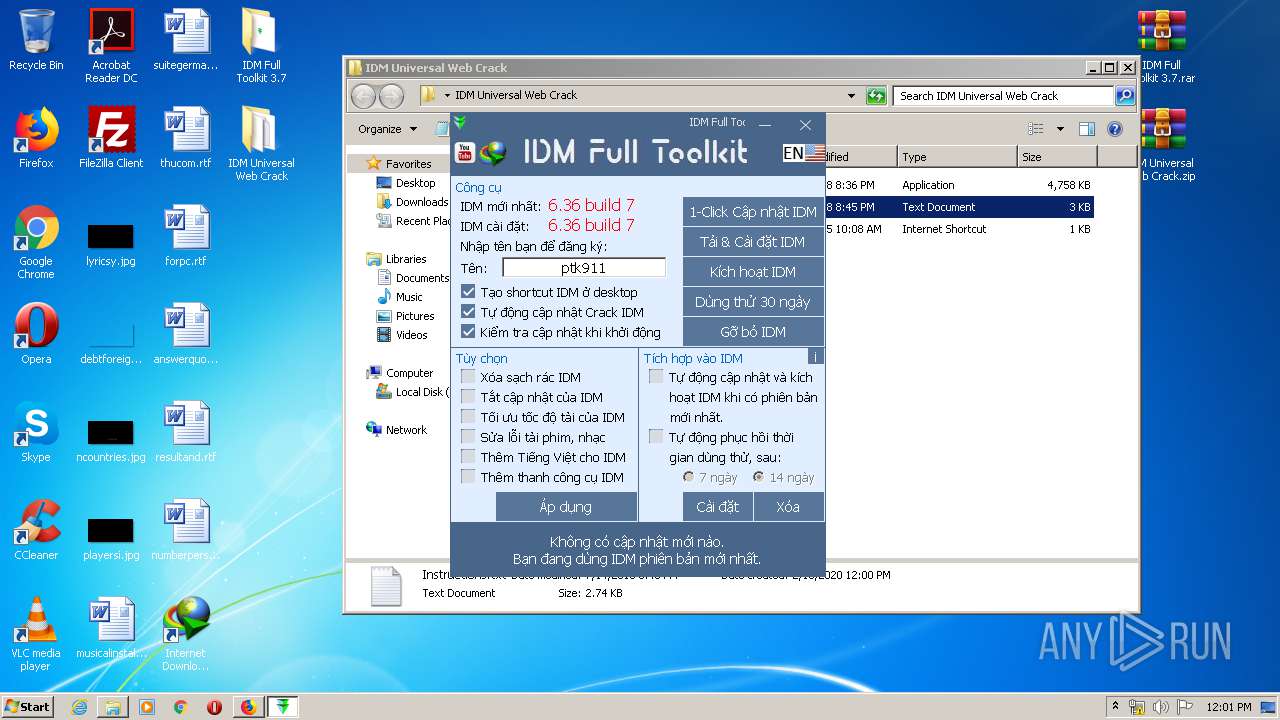Click 'Áp dụng' apply button
1280x720 pixels.
(566, 507)
